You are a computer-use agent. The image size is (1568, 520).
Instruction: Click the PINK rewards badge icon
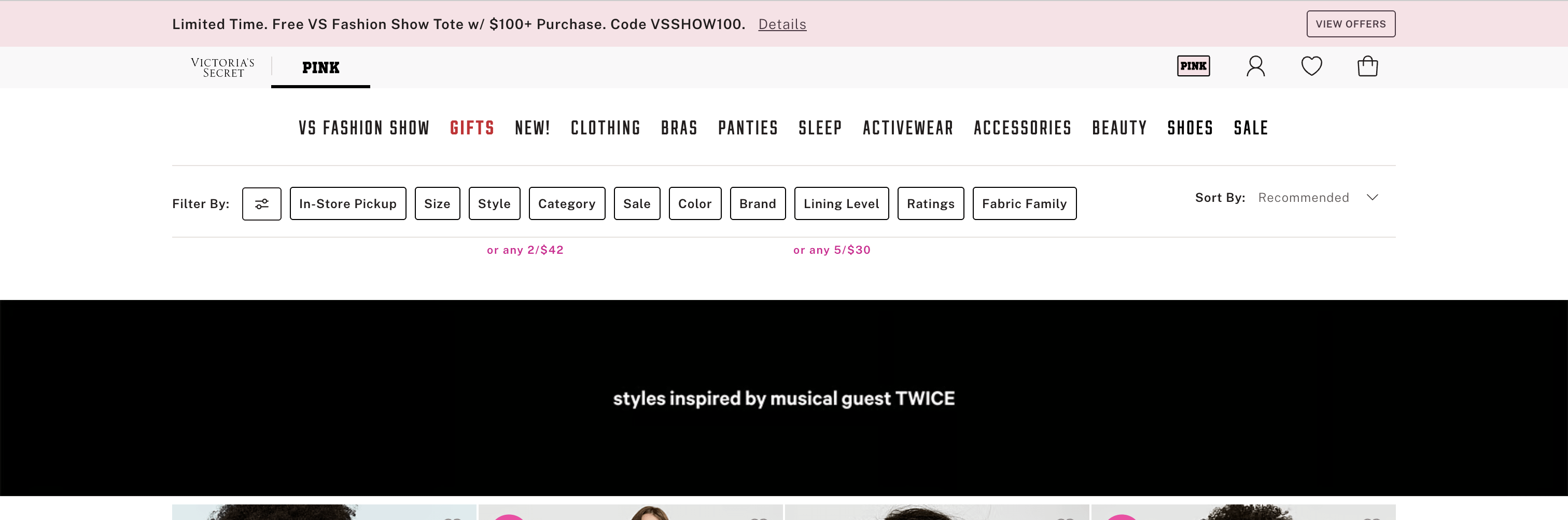click(1193, 66)
